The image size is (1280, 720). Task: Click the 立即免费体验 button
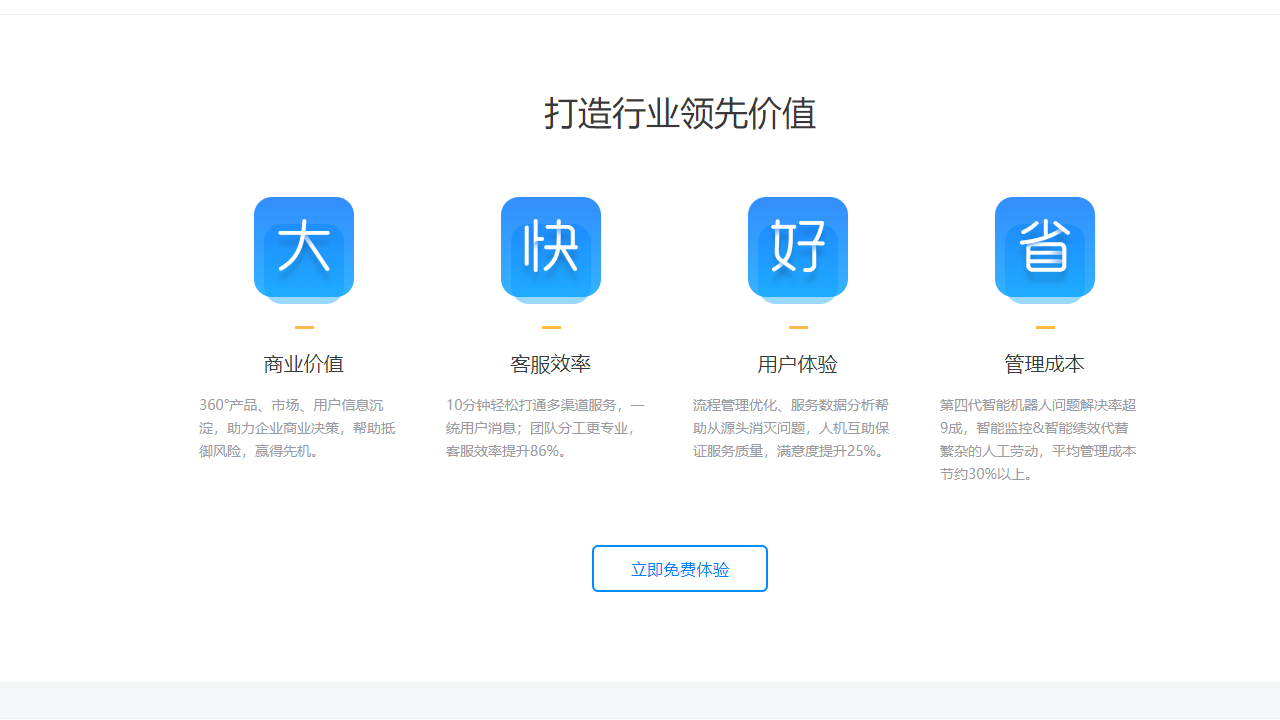(680, 569)
